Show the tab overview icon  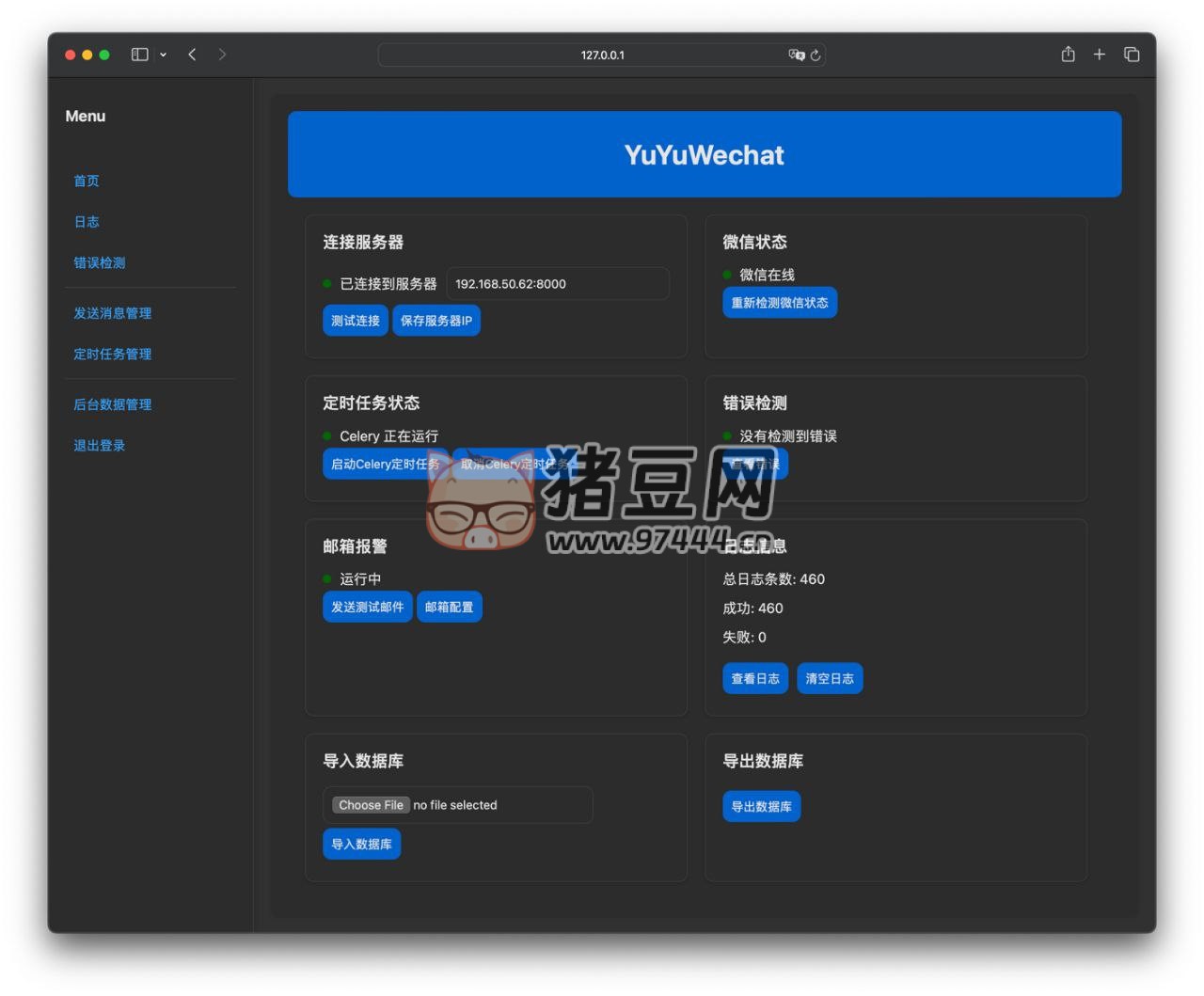[x=1132, y=55]
